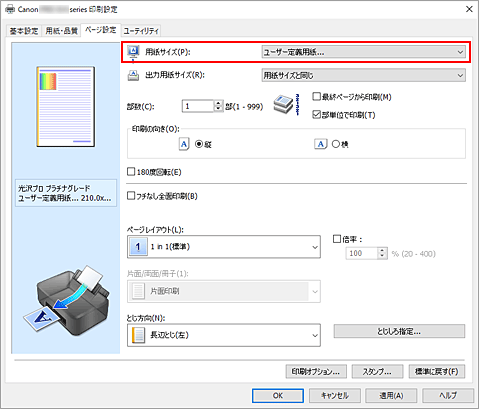Image resolution: width=479 pixels, height=409 pixels.
Task: Click the 部数(C) copies input field
Action: (x=198, y=106)
